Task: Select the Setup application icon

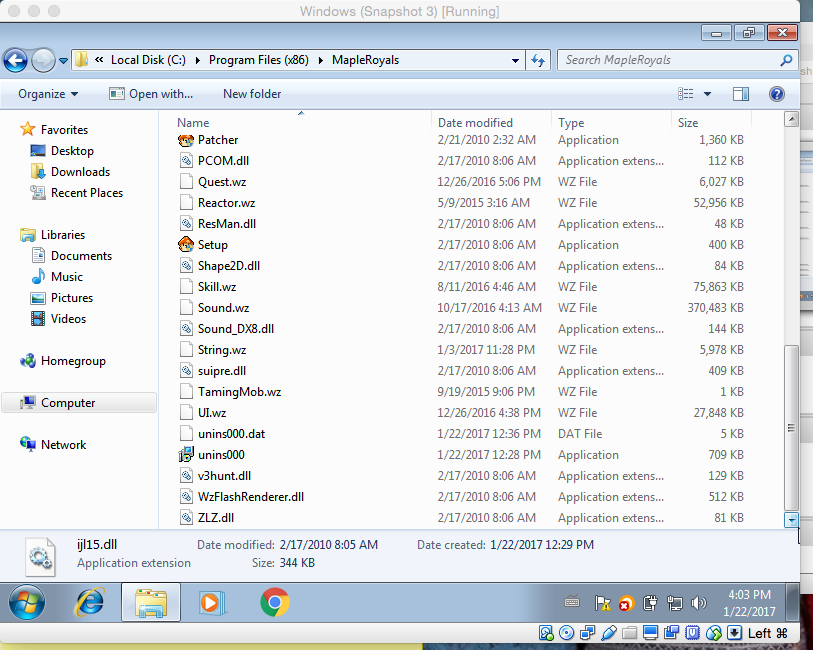Action: point(186,245)
